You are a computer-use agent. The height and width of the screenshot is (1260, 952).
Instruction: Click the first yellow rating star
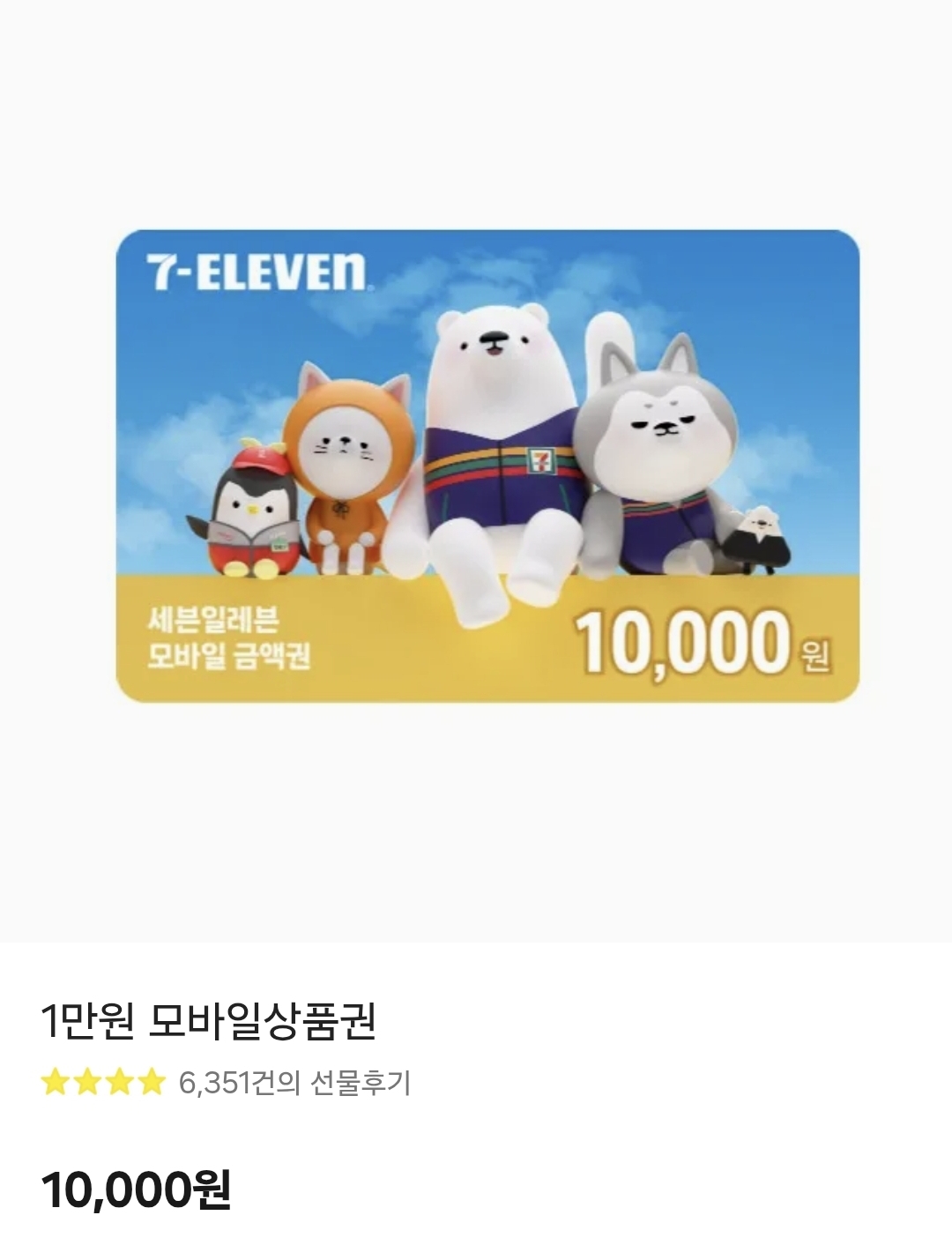tap(56, 1081)
